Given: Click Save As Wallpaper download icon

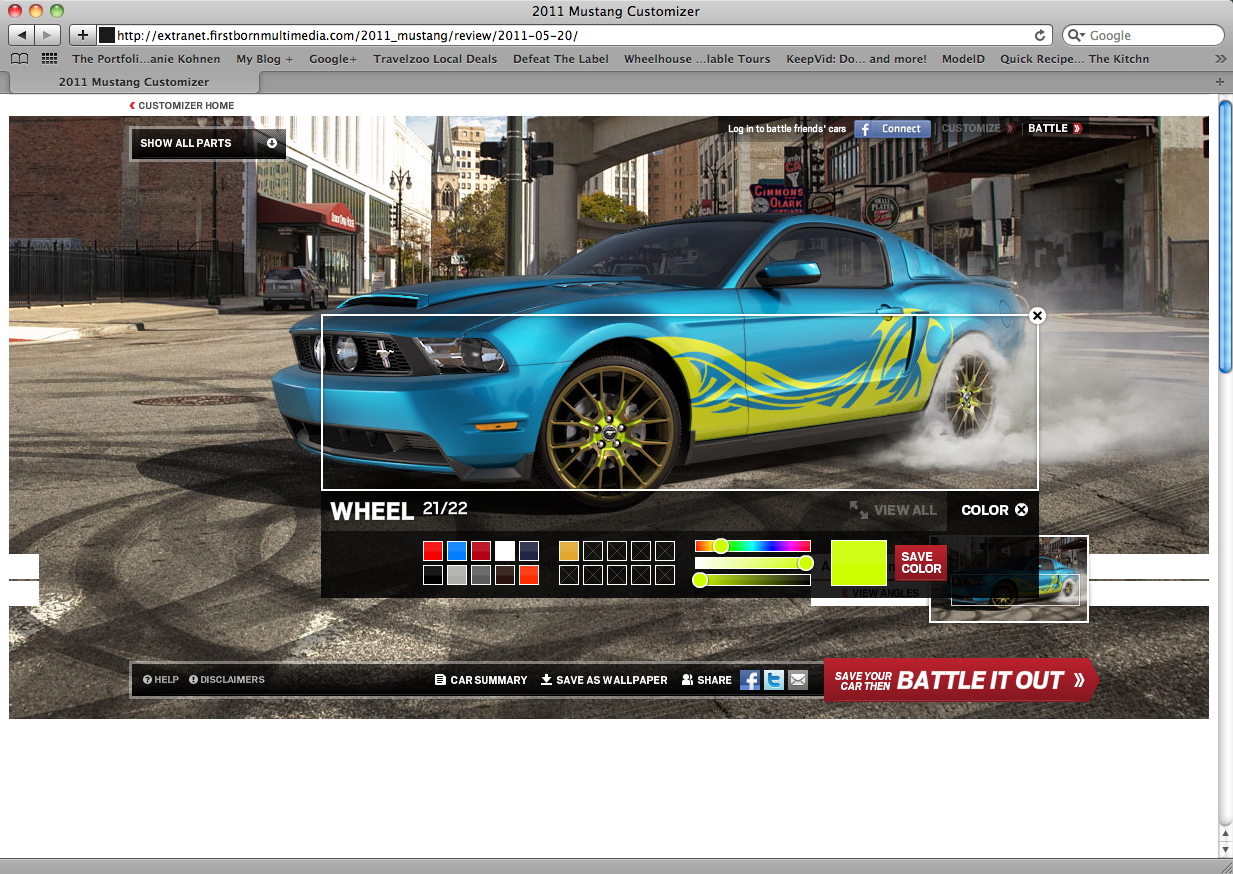Looking at the screenshot, I should pos(546,680).
